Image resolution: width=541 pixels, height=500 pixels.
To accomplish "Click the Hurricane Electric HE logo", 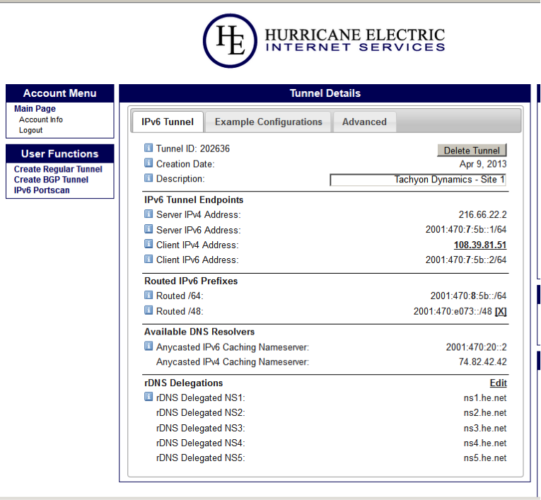I will pyautogui.click(x=230, y=41).
